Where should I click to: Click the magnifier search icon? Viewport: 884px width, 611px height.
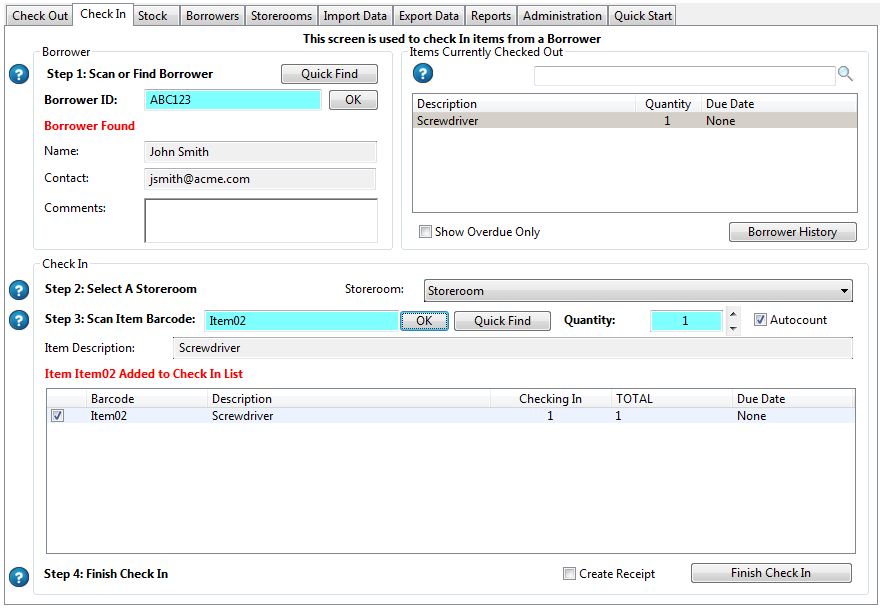[x=846, y=74]
